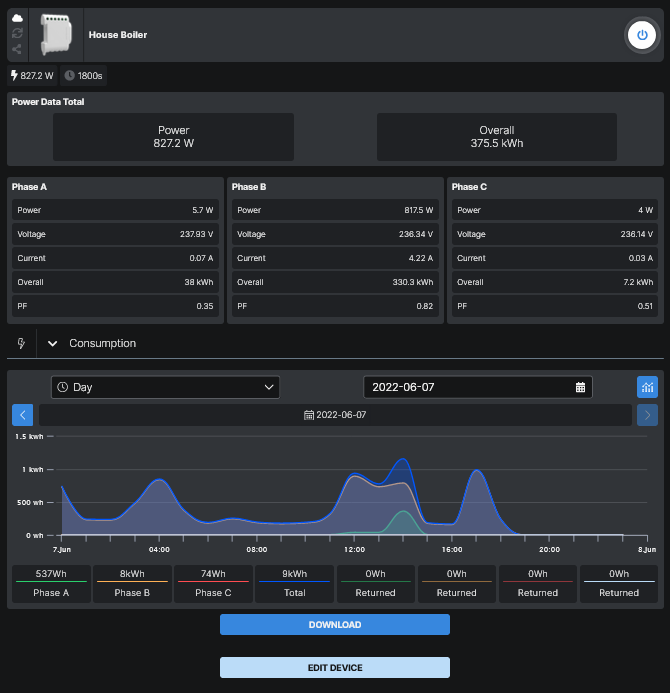Toggle Total series in chart legend
The image size is (670, 693).
294,584
